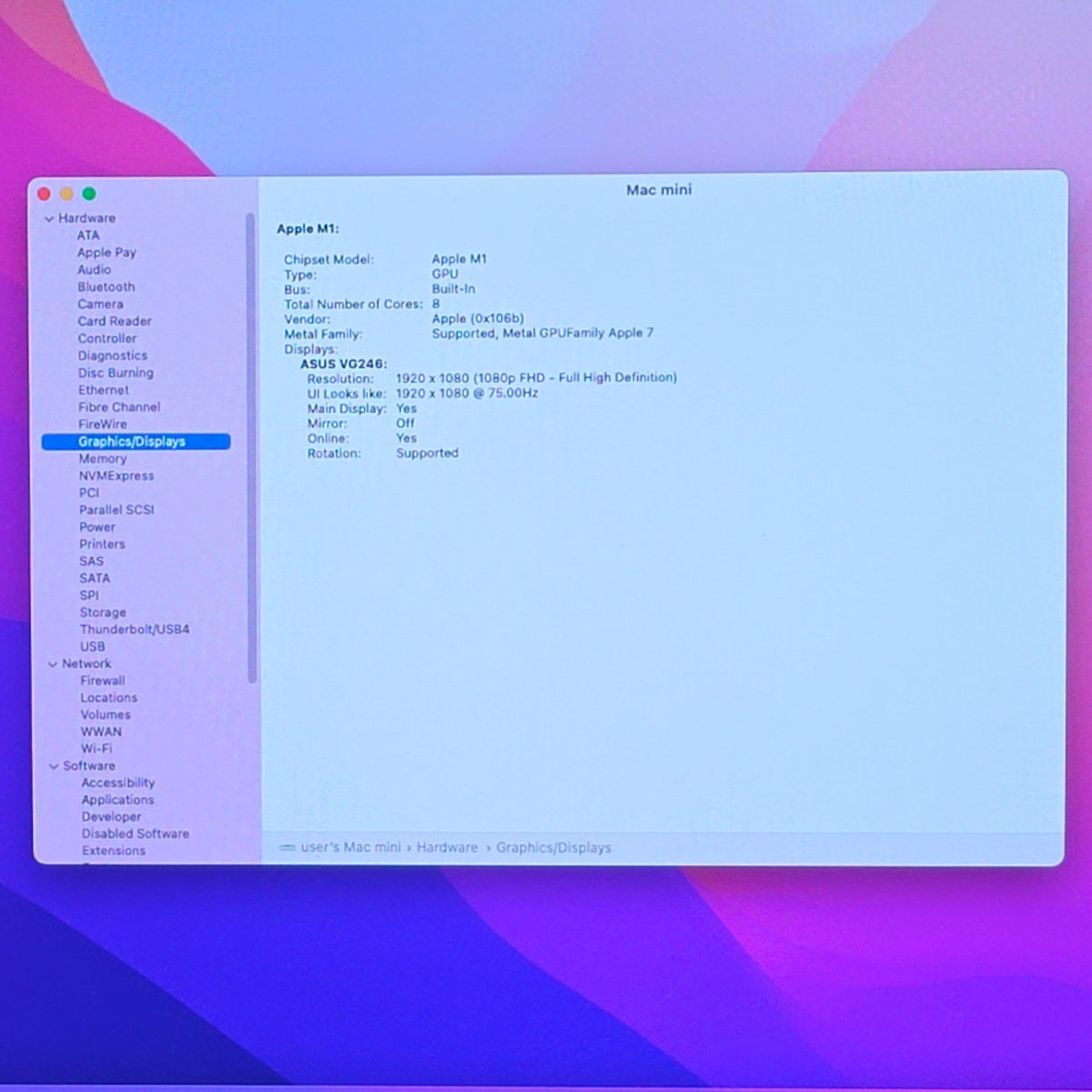
Task: Open the Audio hardware entry
Action: tap(94, 270)
